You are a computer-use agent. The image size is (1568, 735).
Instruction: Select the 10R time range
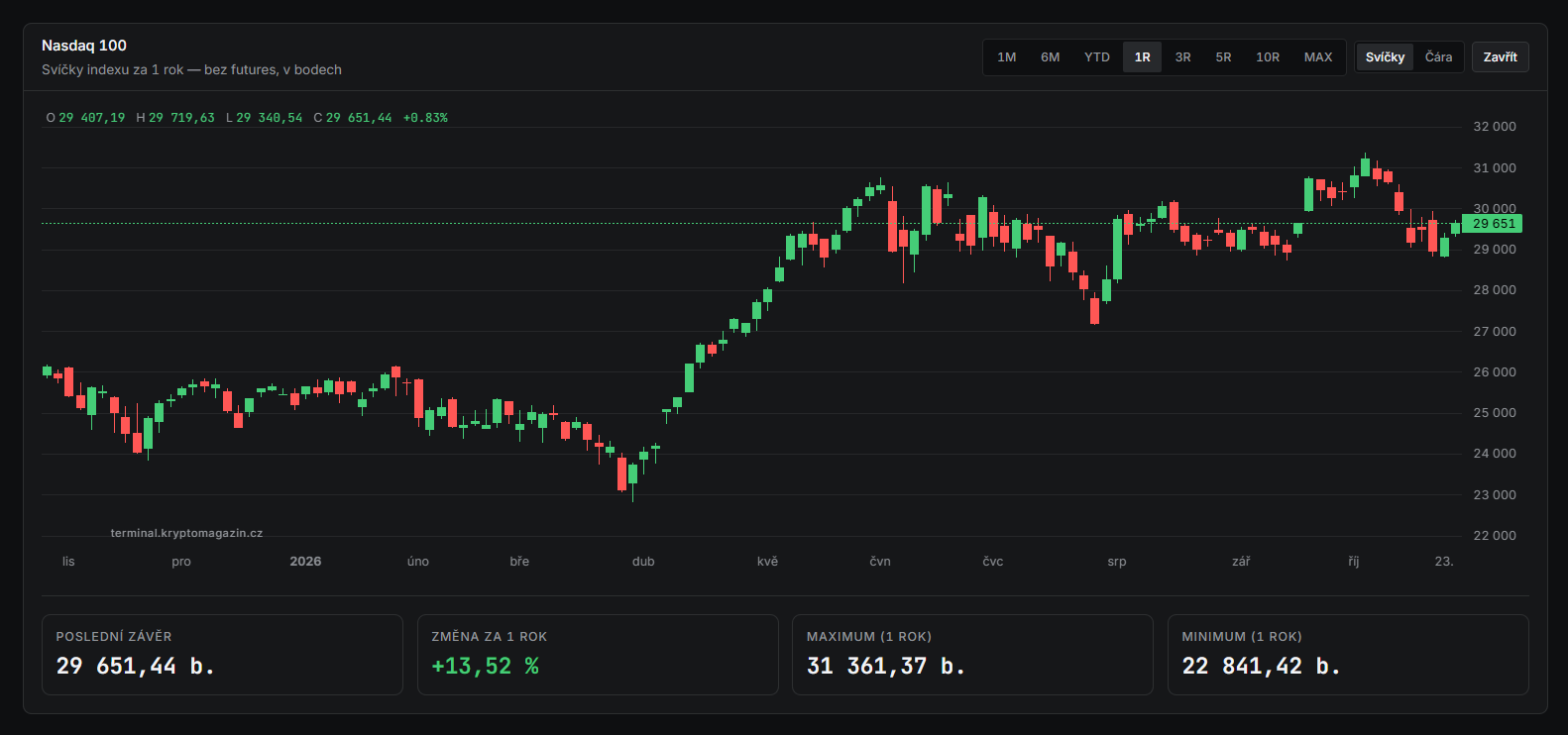coord(1267,57)
